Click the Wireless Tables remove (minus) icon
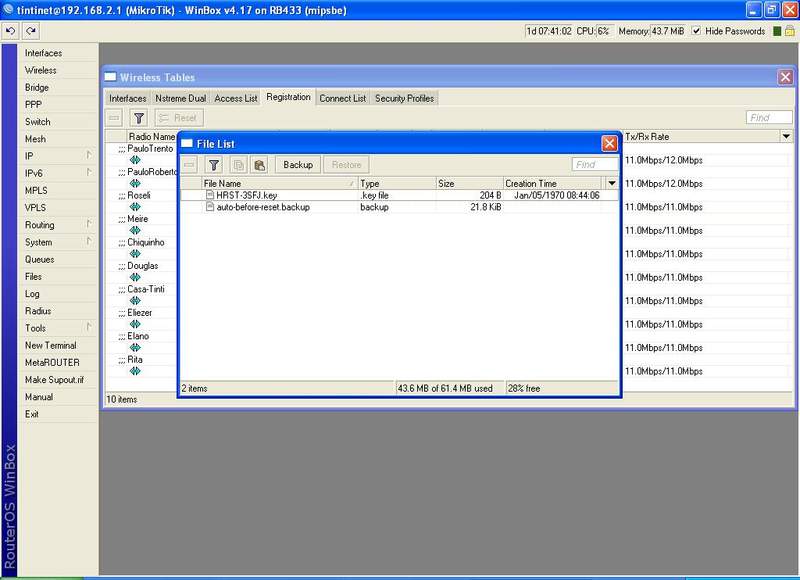This screenshot has height=580, width=800. point(114,118)
